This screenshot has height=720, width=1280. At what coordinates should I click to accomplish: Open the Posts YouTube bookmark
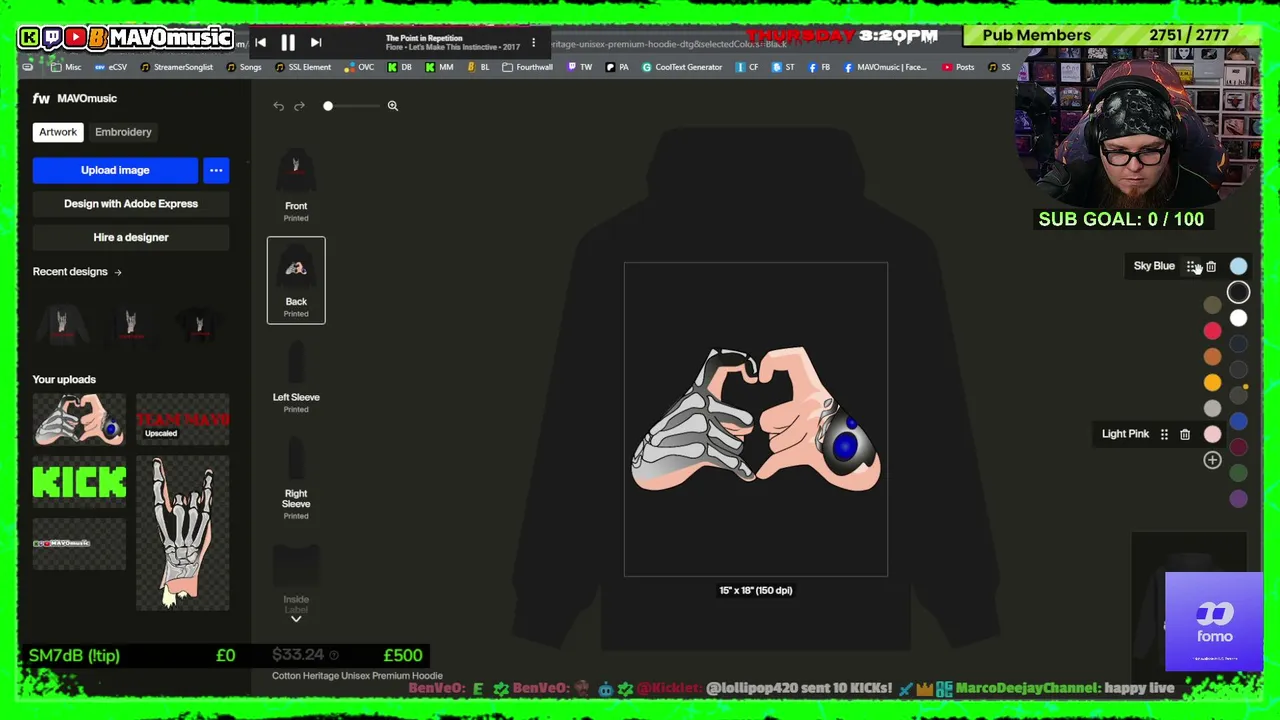[958, 67]
